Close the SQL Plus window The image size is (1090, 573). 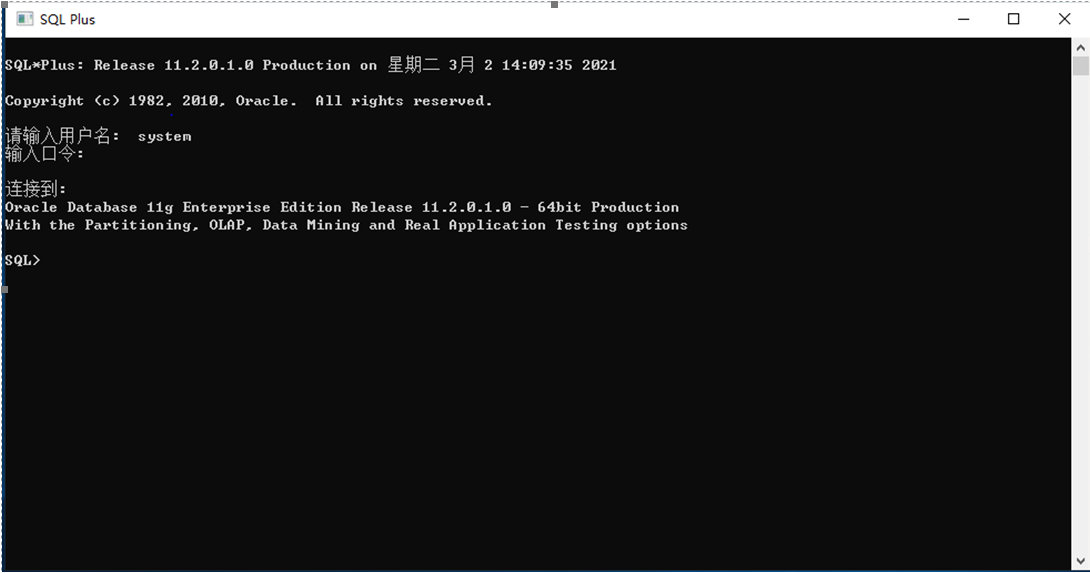pyautogui.click(x=1064, y=19)
